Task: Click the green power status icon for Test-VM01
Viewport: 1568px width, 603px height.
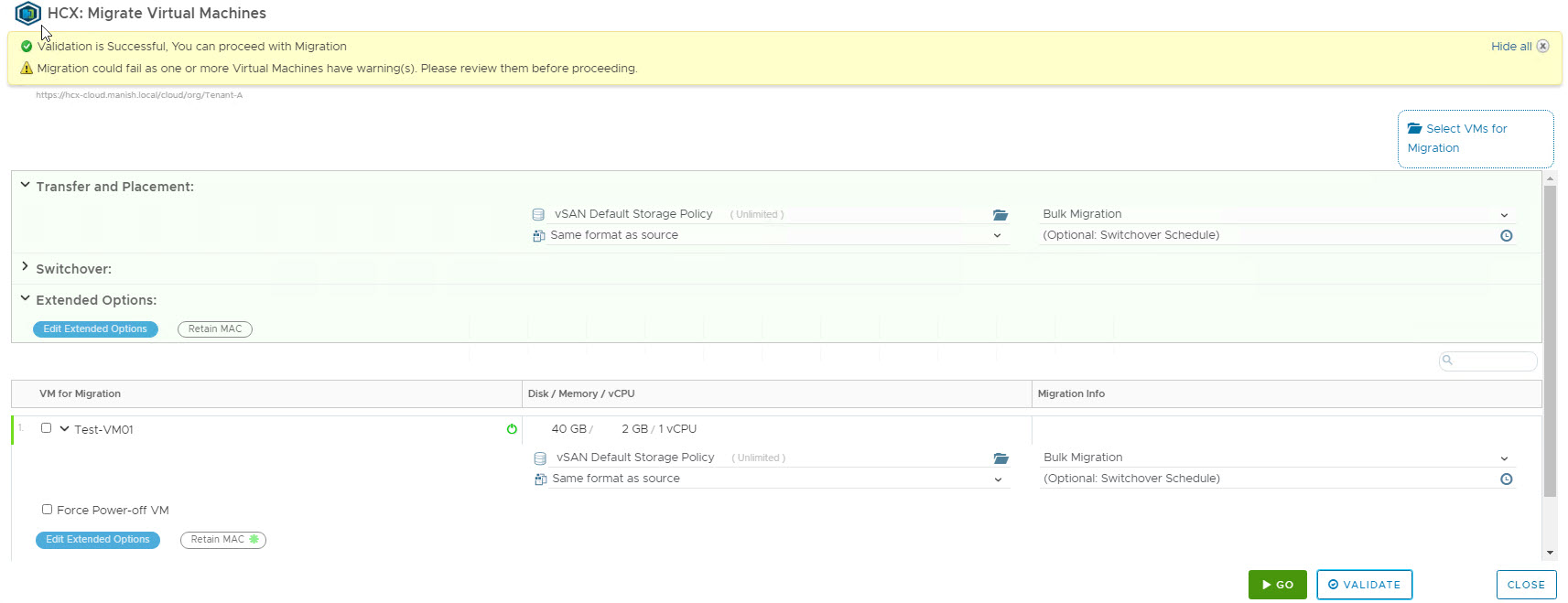Action: (512, 429)
